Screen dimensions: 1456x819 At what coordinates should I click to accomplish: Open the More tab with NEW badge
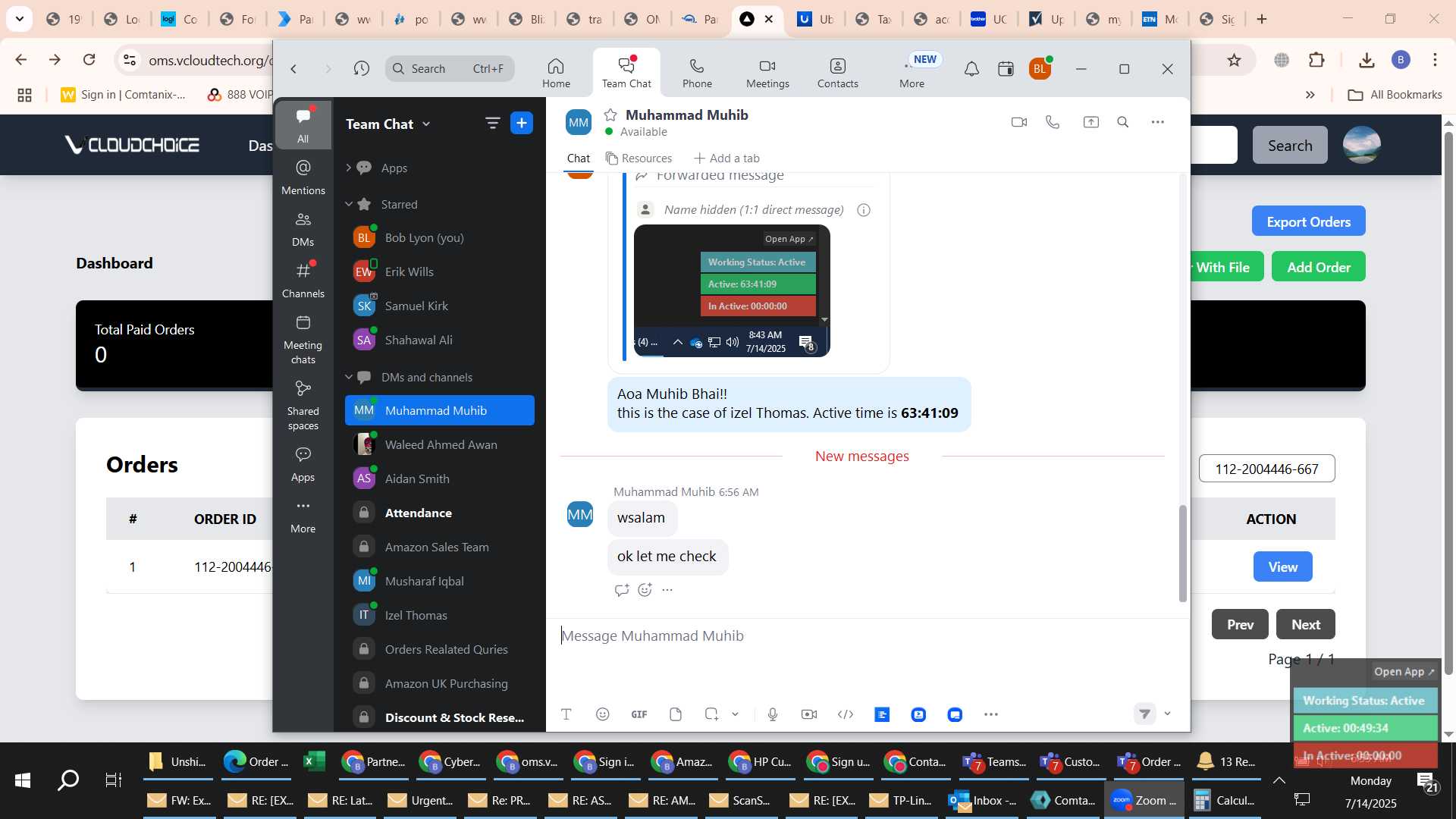coord(912,73)
